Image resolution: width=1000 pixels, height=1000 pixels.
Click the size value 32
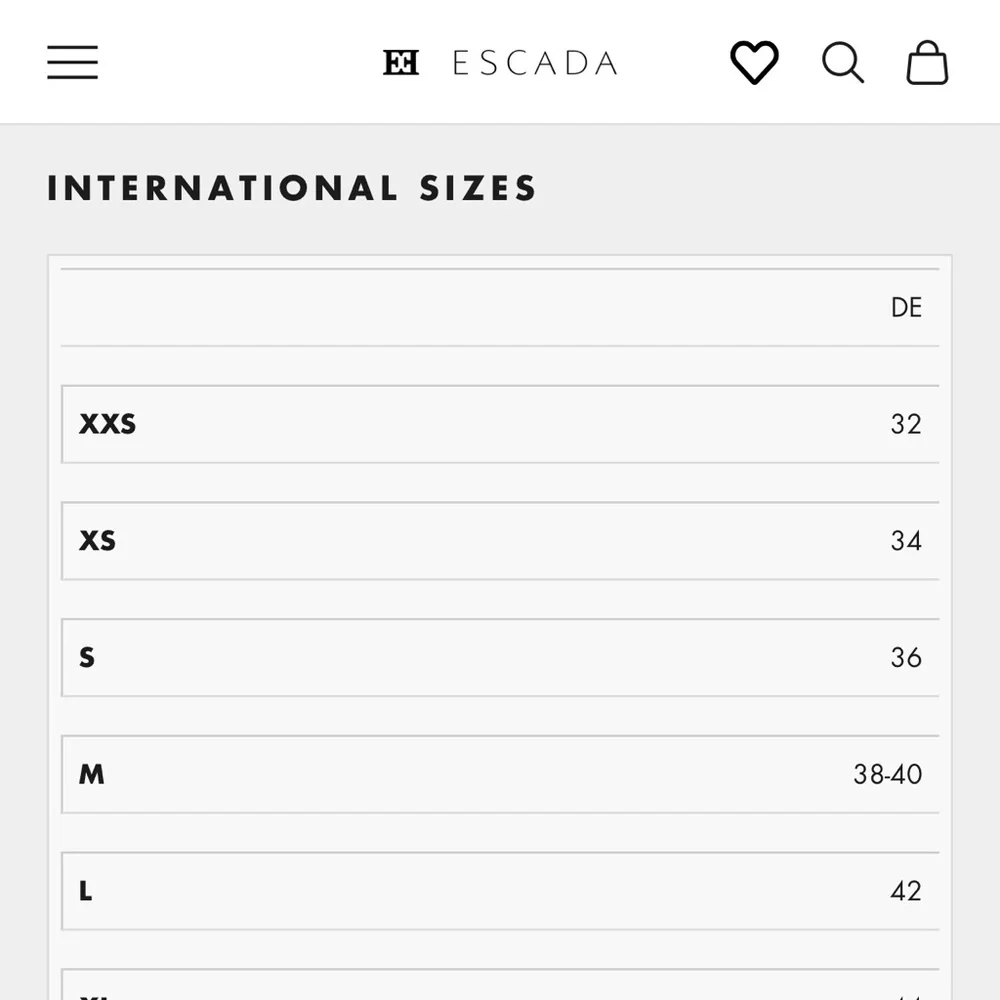click(906, 424)
